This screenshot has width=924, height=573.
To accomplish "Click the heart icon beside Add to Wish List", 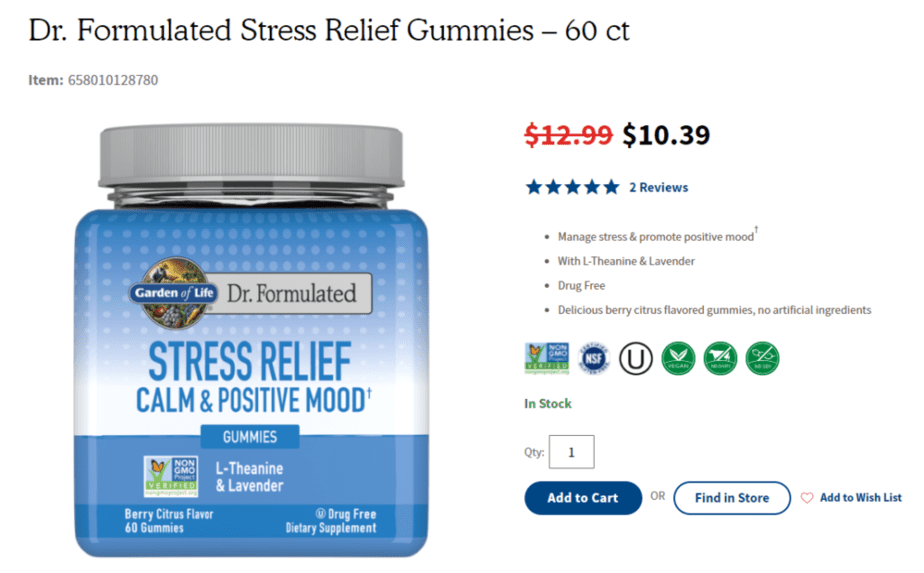I will tap(807, 498).
